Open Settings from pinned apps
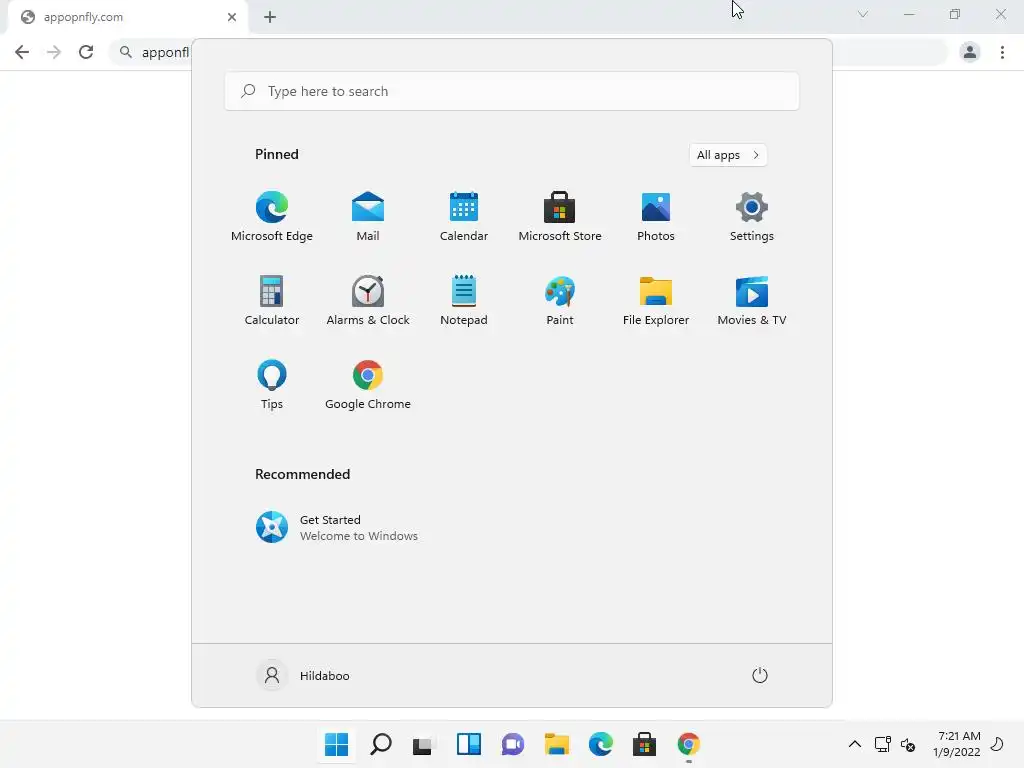Viewport: 1024px width, 768px height. pos(752,217)
